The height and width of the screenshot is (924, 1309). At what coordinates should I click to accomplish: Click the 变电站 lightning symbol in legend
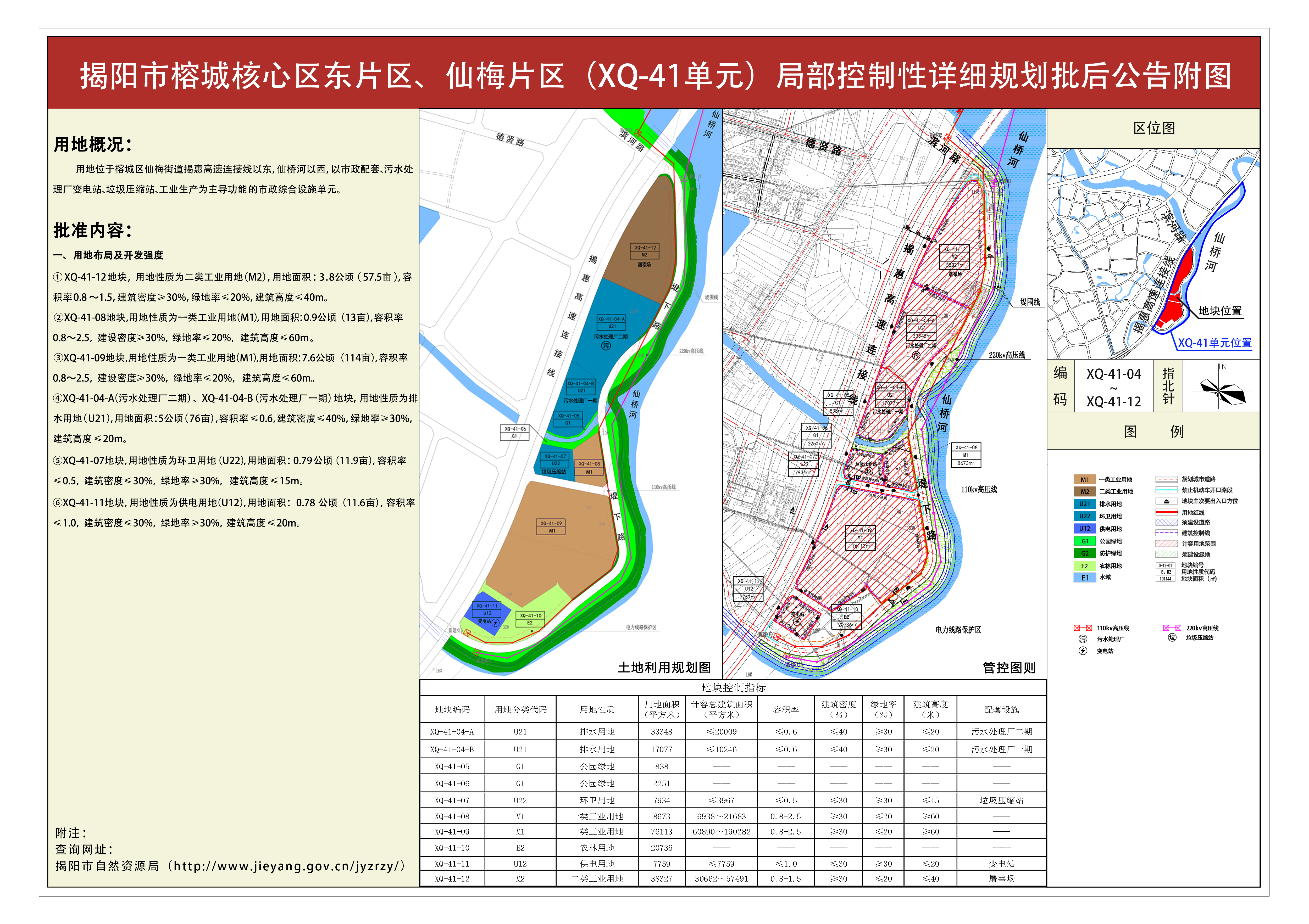[x=1083, y=651]
